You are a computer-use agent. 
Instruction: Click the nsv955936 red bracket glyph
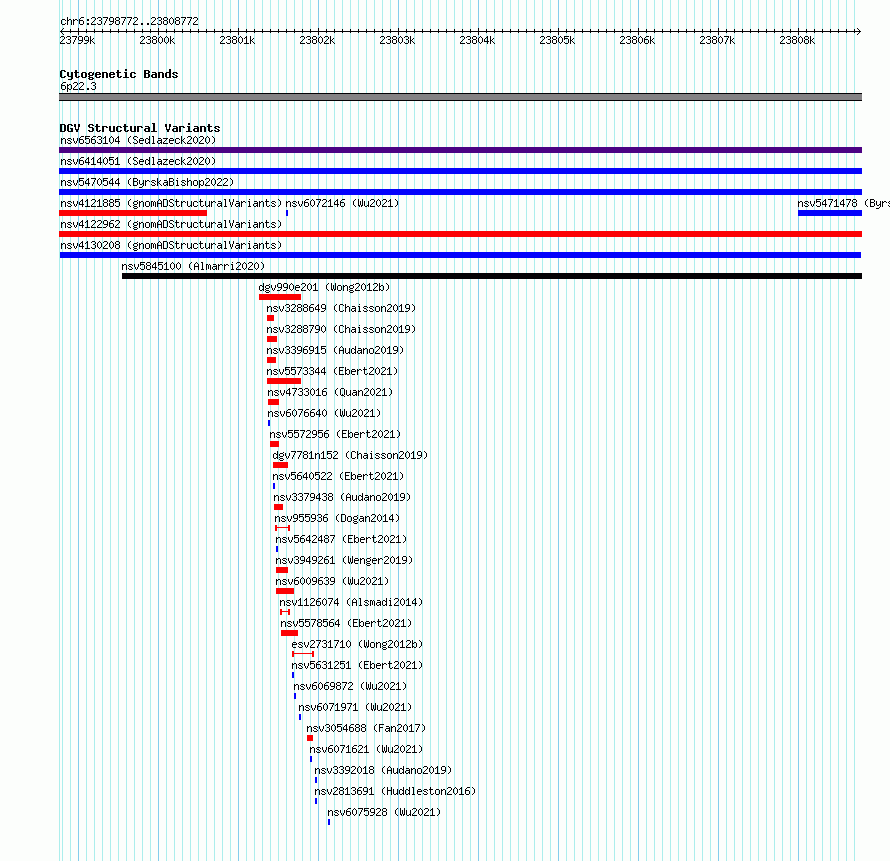point(283,528)
